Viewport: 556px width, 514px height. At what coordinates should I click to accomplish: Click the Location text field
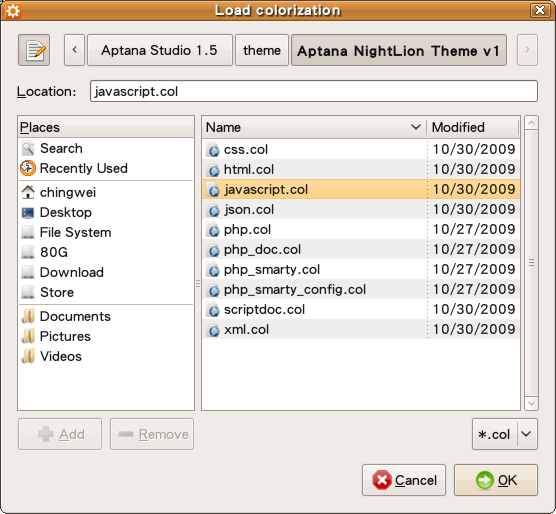pos(314,91)
